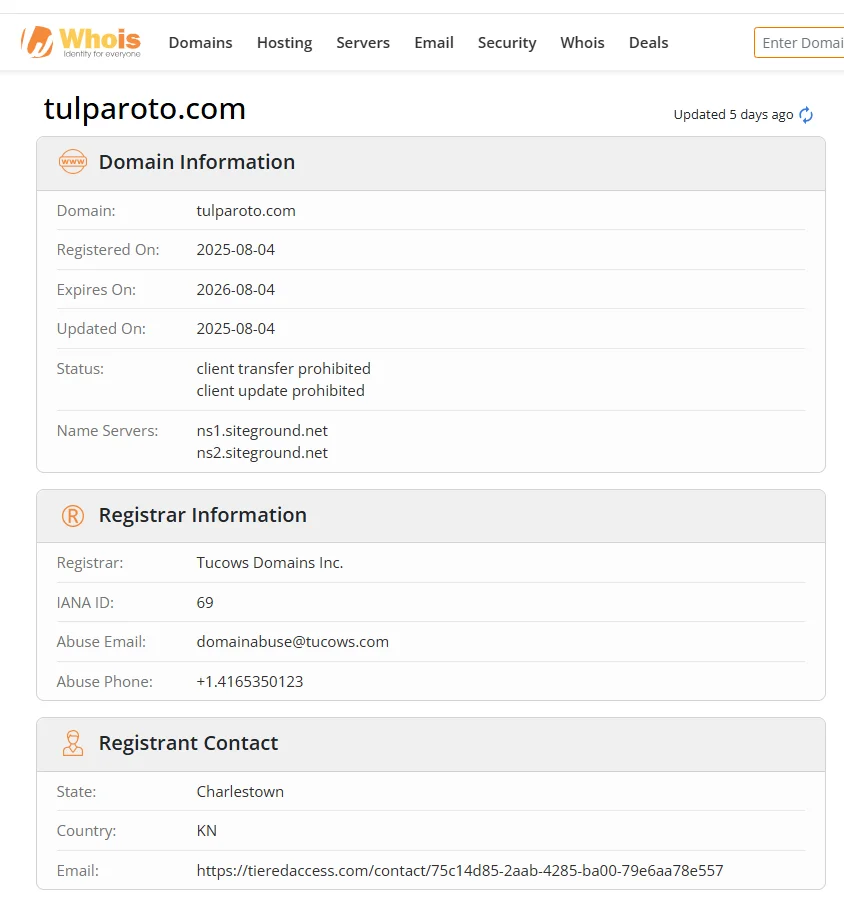Click the Updated 5 days ago text
Image resolution: width=844 pixels, height=914 pixels.
(733, 115)
